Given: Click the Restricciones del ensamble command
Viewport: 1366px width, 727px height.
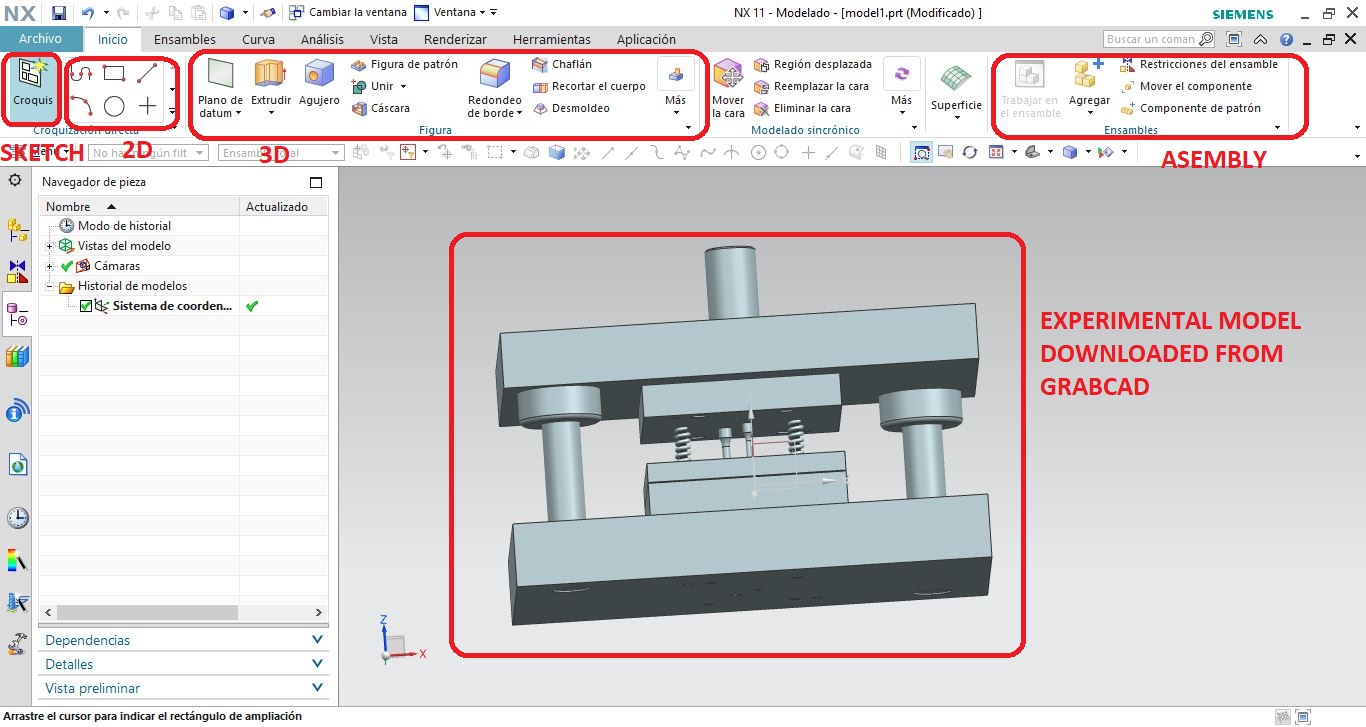Looking at the screenshot, I should (x=1199, y=64).
